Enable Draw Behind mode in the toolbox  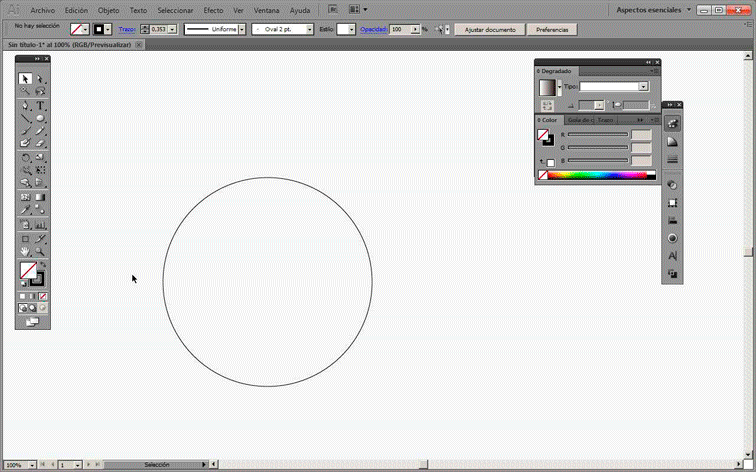[32, 308]
